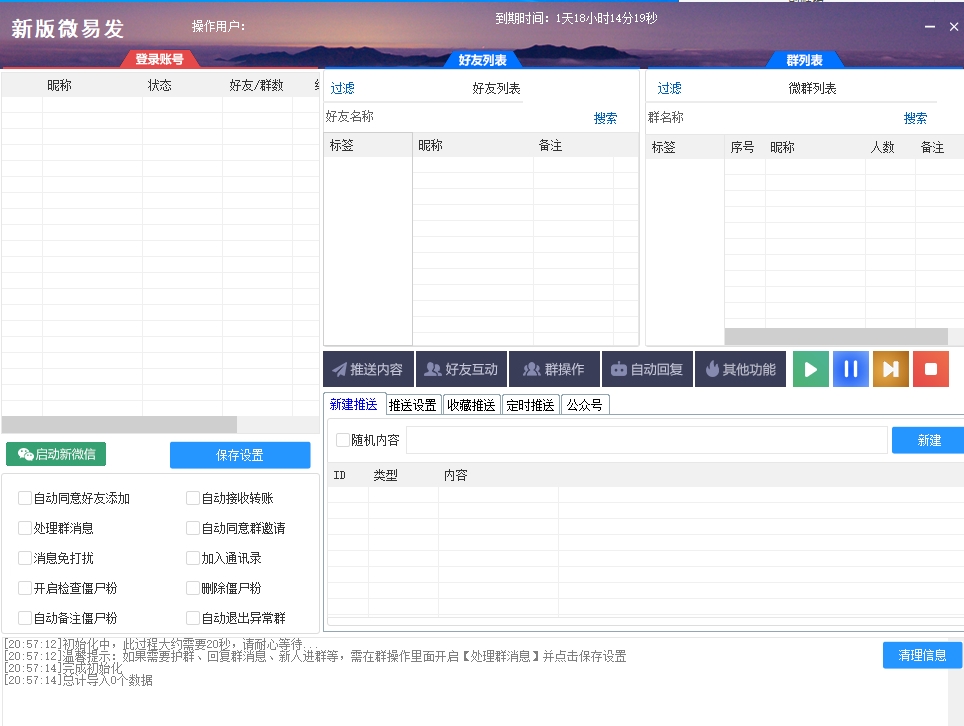Check 自动接收转账 option
This screenshot has width=964, height=726.
194,498
